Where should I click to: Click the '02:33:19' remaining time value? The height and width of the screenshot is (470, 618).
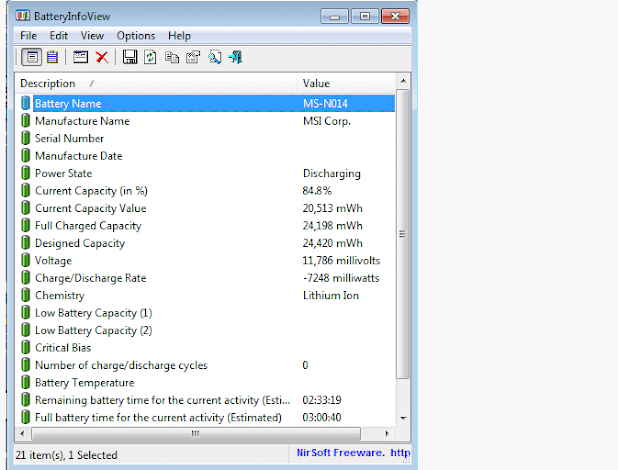[322, 400]
